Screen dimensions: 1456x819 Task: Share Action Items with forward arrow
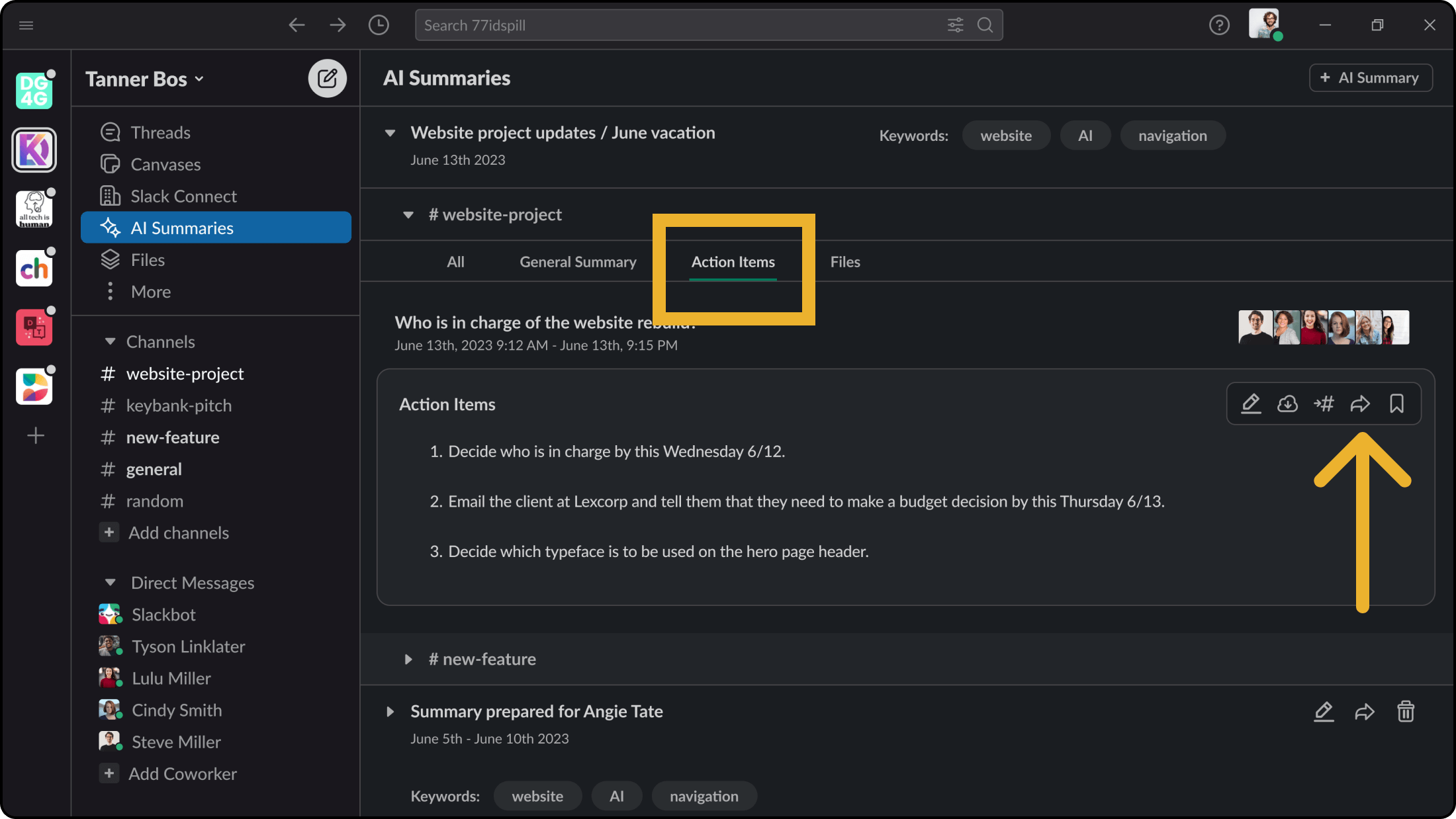coord(1360,404)
